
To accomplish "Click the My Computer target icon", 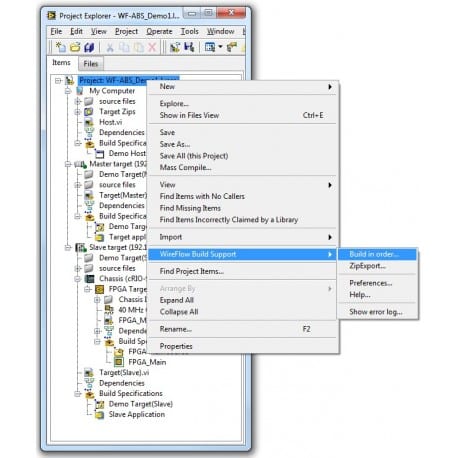I will point(79,91).
